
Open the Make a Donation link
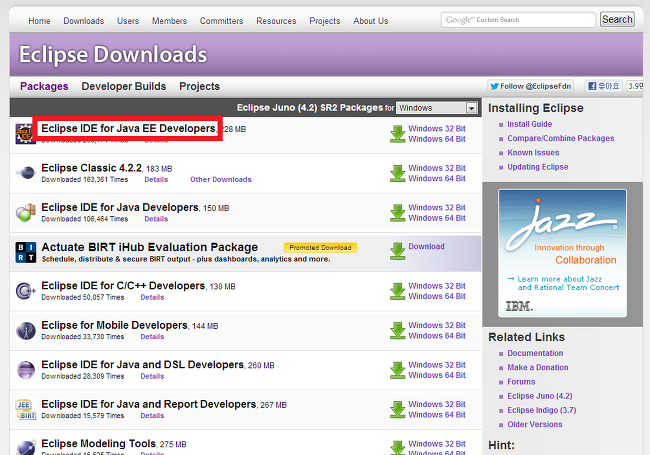[x=538, y=367]
